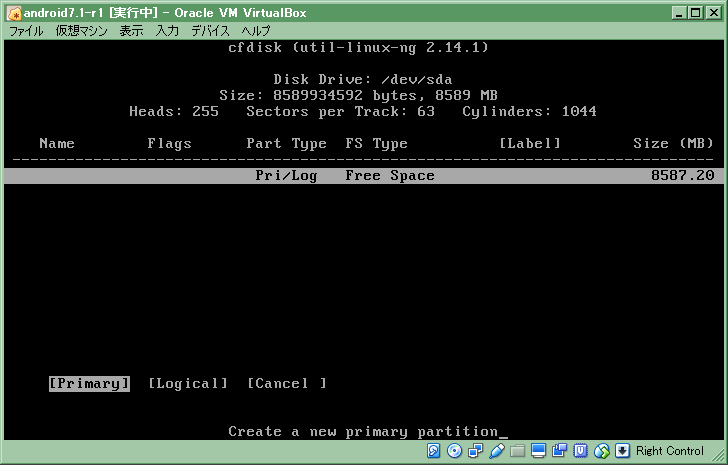Open the 入力 menu
Viewport: 728px width, 465px height.
[167, 31]
